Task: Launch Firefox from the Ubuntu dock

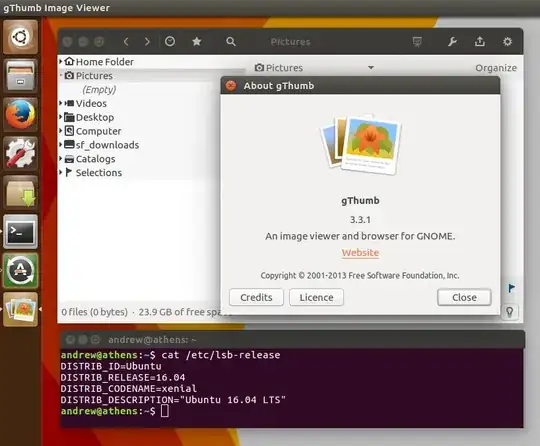Action: pyautogui.click(x=20, y=114)
